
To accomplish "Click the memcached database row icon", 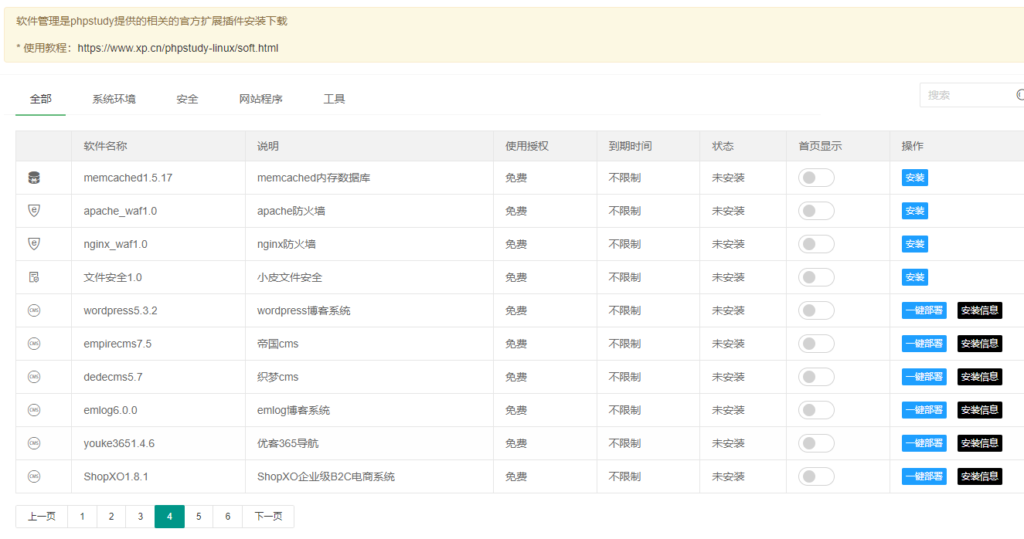I will pyautogui.click(x=34, y=178).
